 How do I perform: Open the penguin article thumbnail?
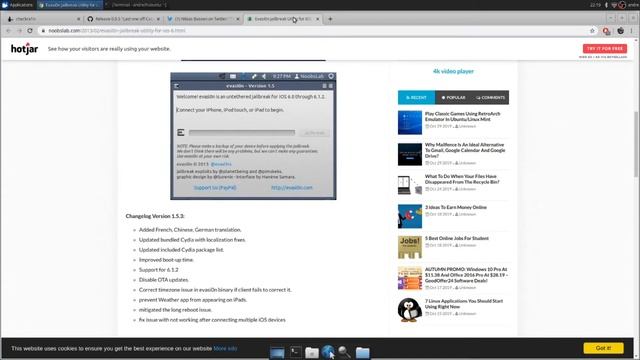(x=410, y=310)
